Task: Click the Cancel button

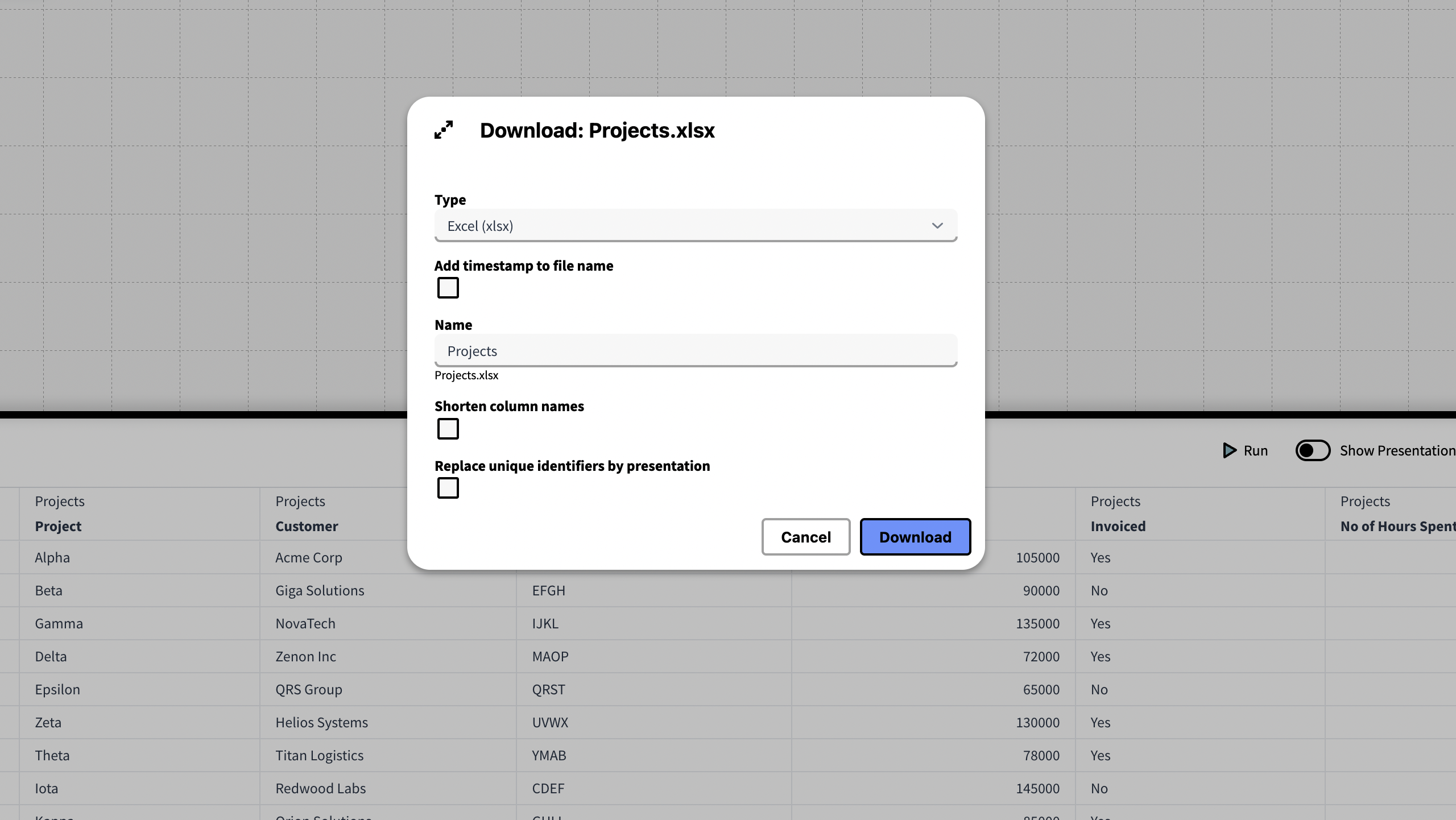Action: (805, 537)
